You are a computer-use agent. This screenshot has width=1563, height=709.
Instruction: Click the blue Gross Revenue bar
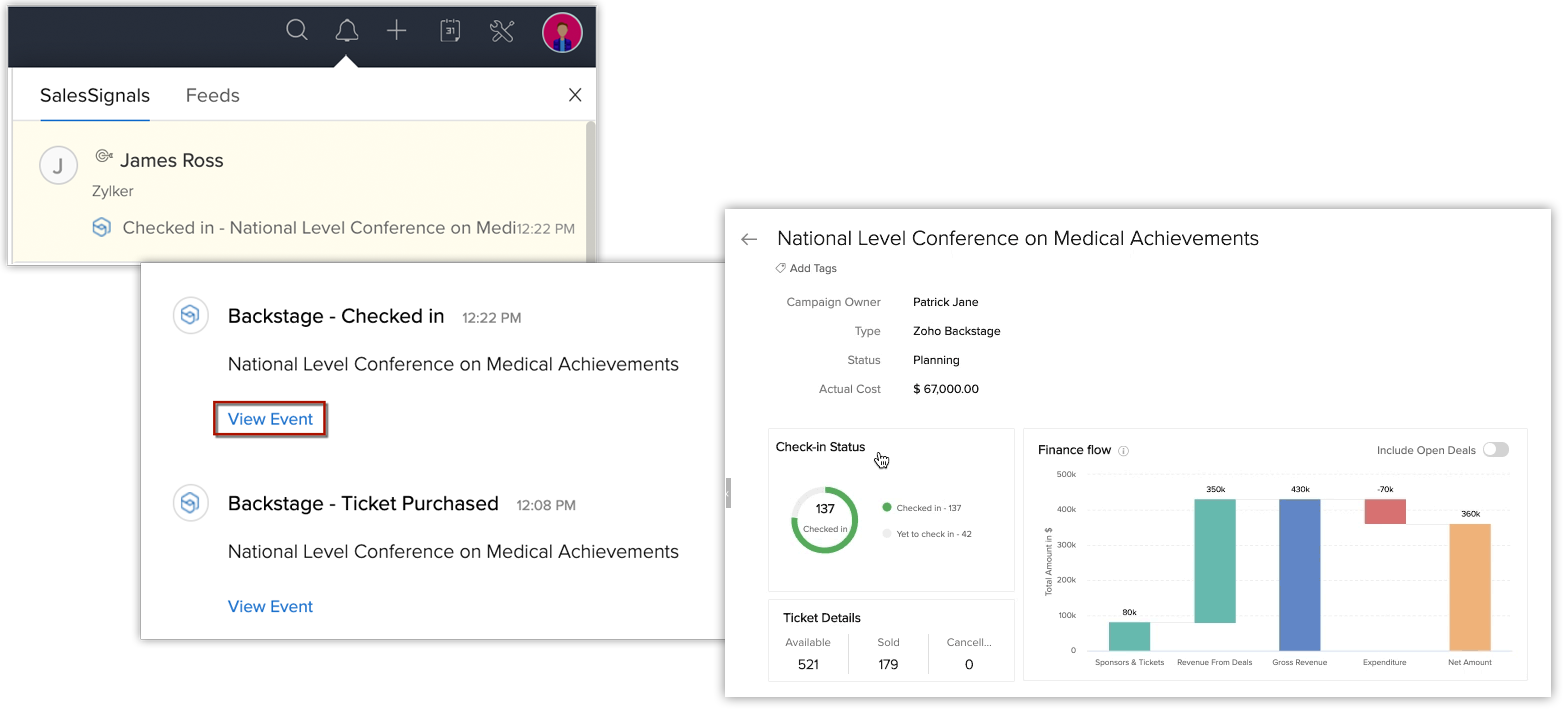coord(1299,575)
